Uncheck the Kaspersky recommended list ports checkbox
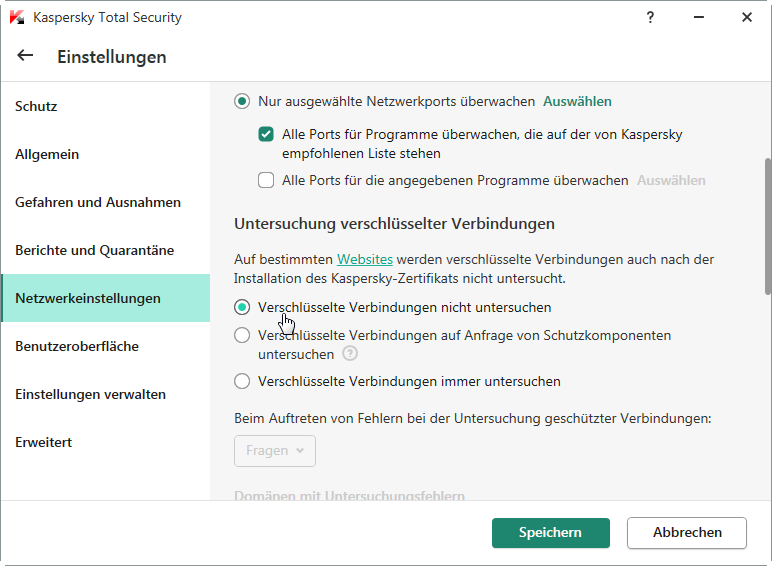The height and width of the screenshot is (566, 772). click(x=266, y=134)
